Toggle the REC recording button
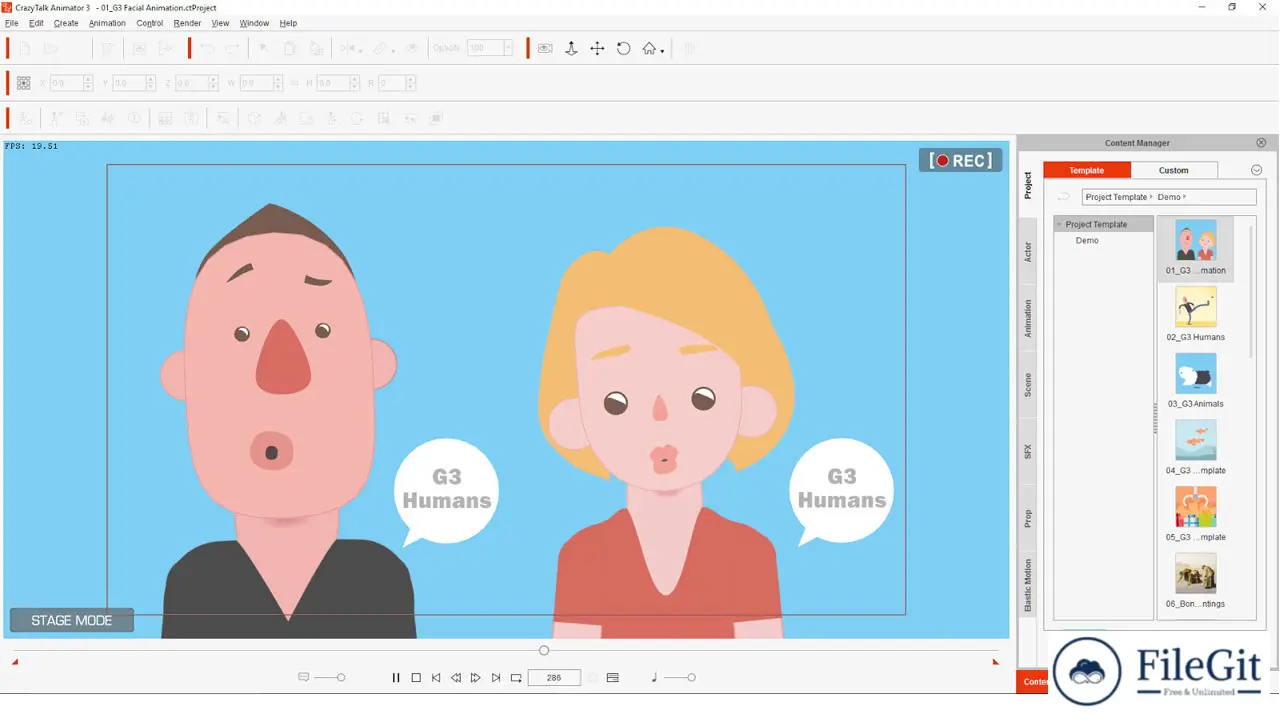The width and height of the screenshot is (1280, 720). 960,160
